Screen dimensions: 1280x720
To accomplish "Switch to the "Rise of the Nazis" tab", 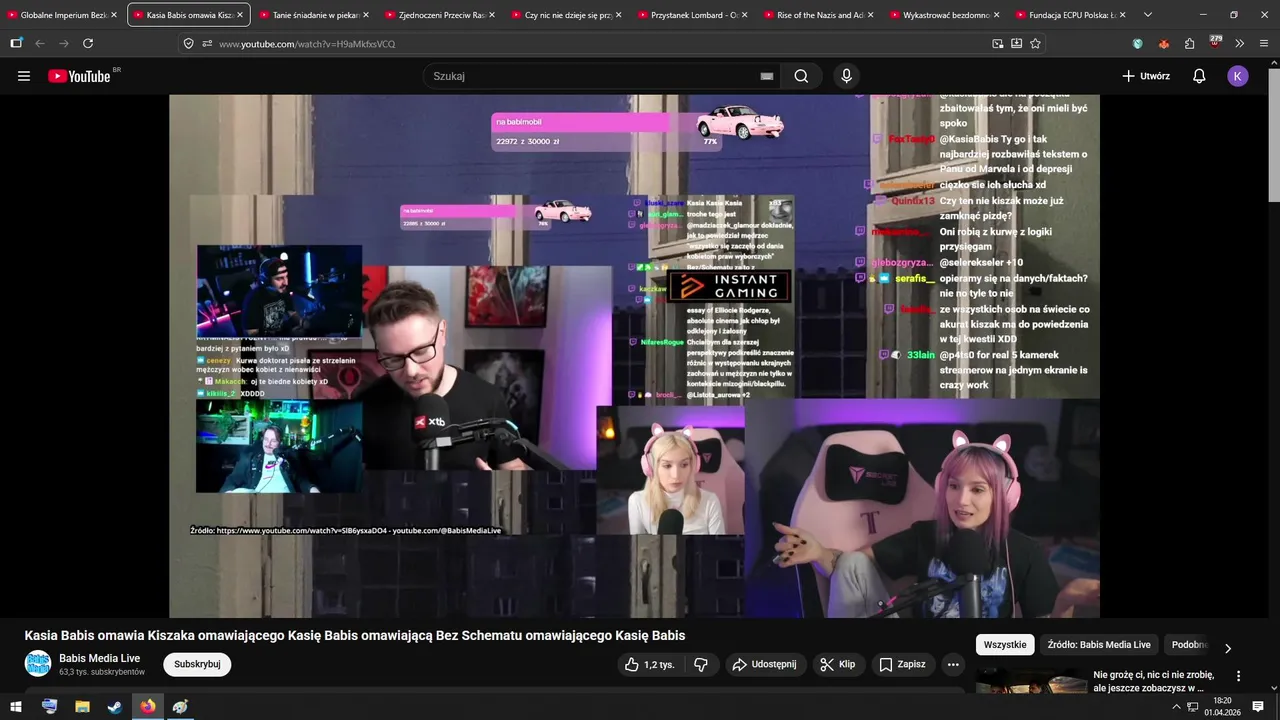I will (x=820, y=15).
